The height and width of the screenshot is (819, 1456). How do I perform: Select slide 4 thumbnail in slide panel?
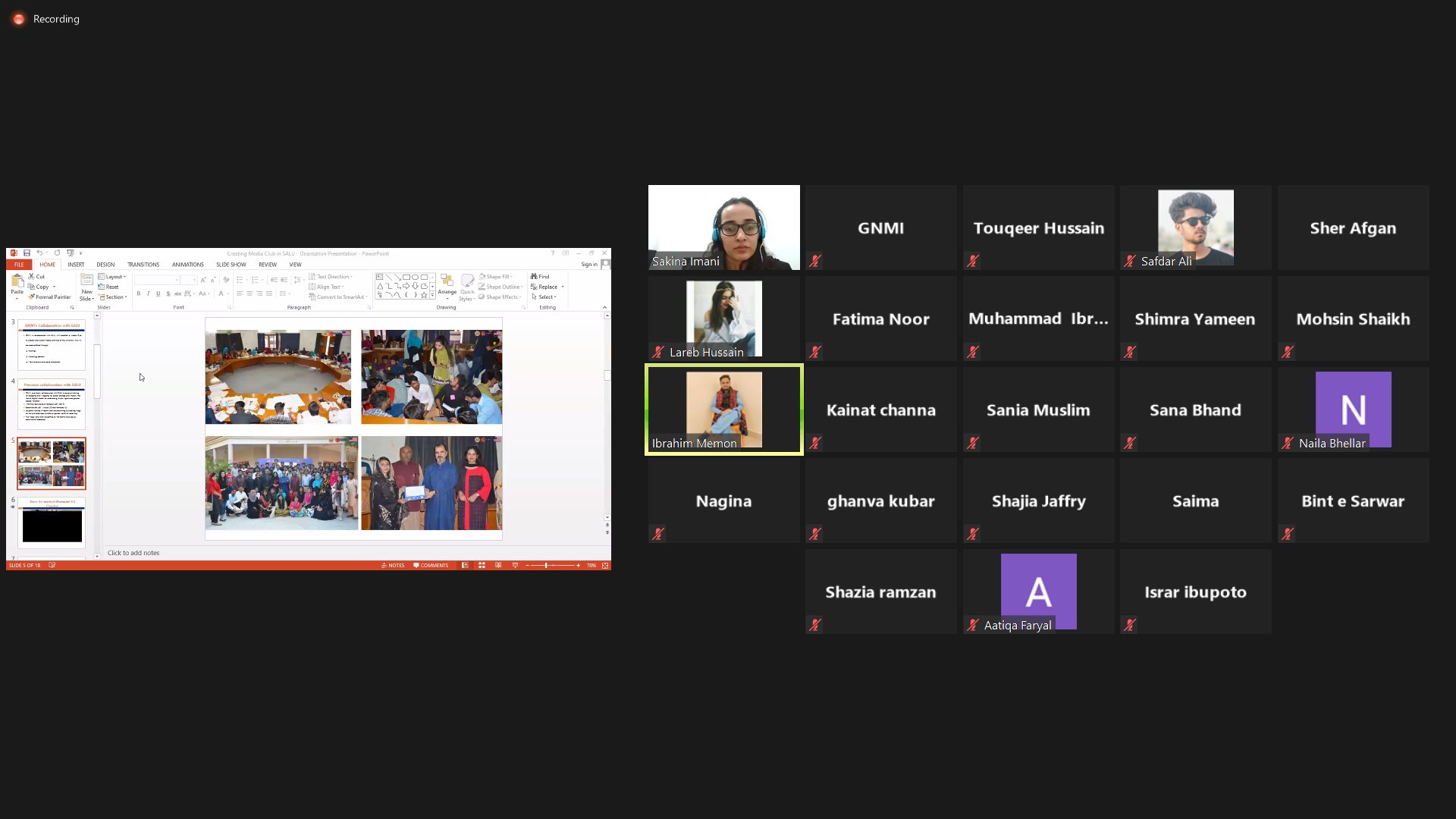(x=52, y=405)
